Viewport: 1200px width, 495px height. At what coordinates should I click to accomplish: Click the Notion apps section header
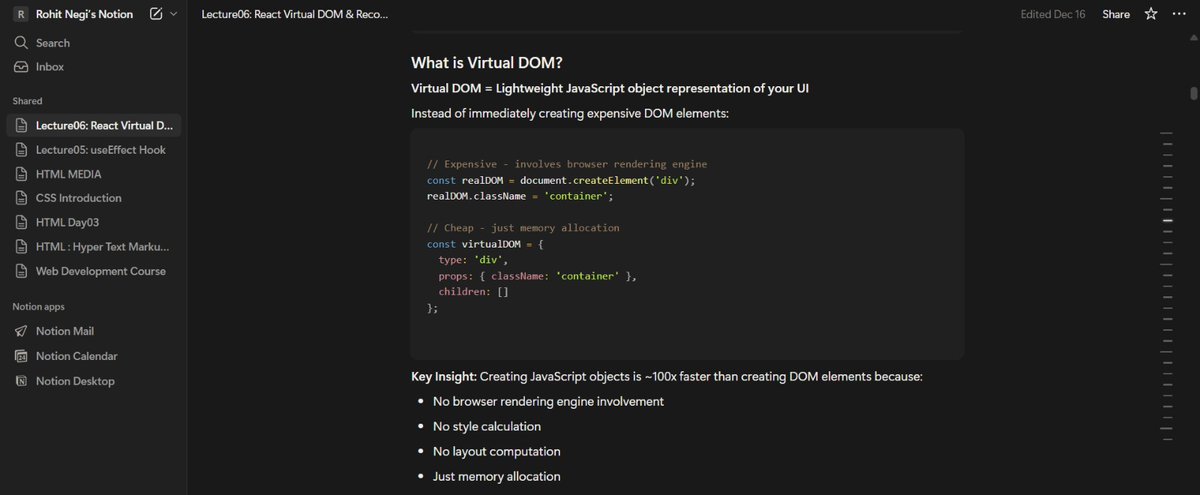38,307
